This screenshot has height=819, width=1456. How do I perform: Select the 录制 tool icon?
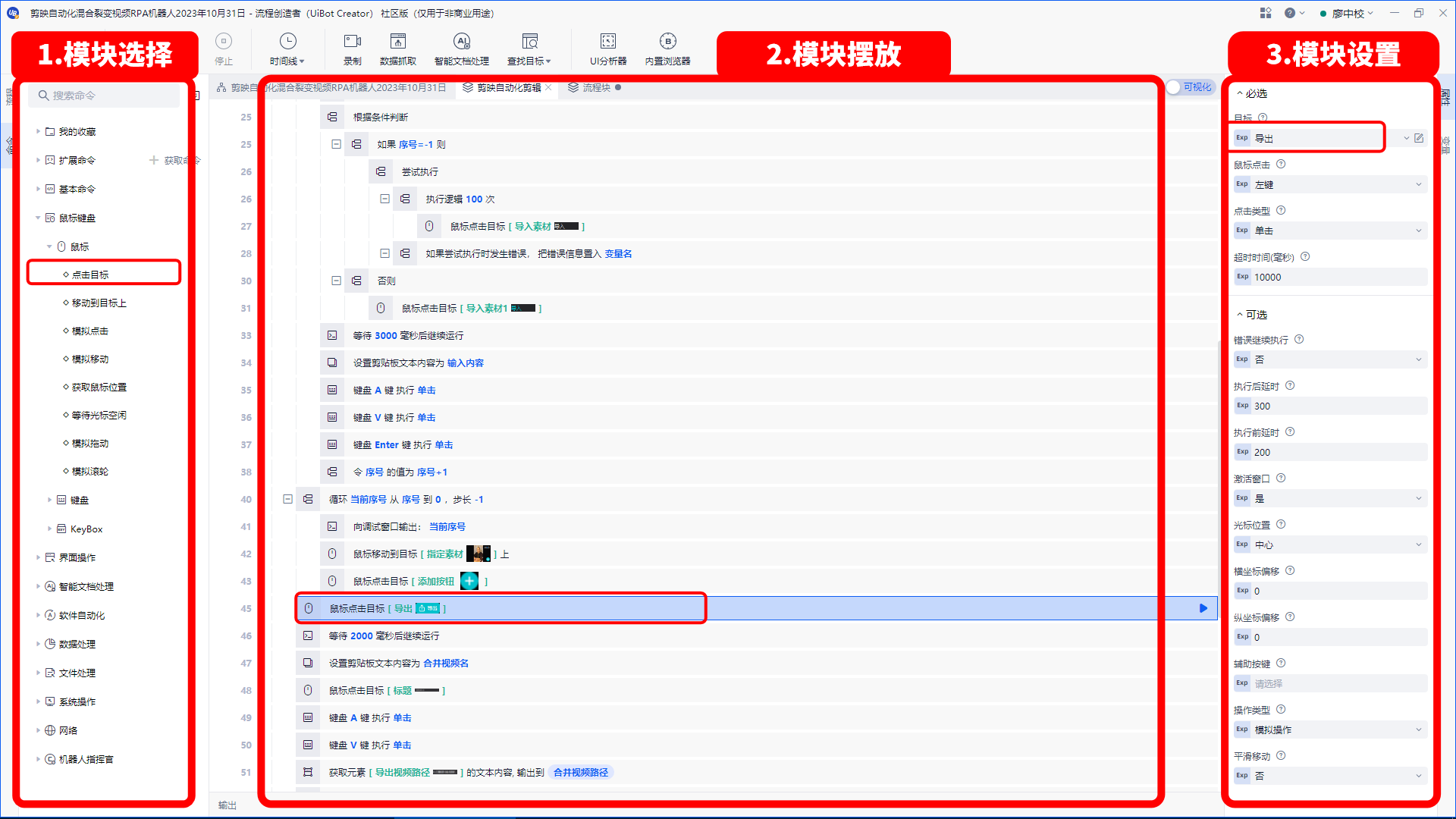350,47
